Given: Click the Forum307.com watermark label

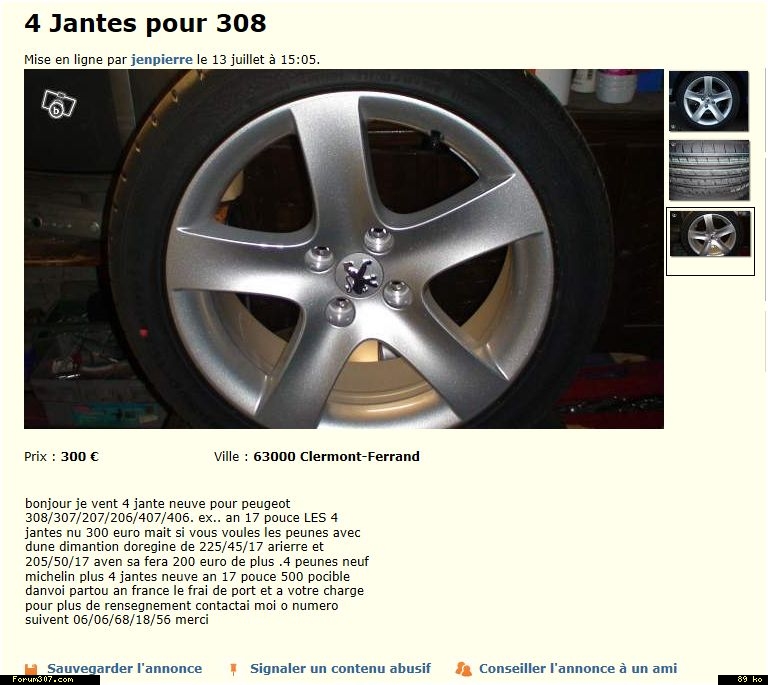Looking at the screenshot, I should tap(43, 680).
